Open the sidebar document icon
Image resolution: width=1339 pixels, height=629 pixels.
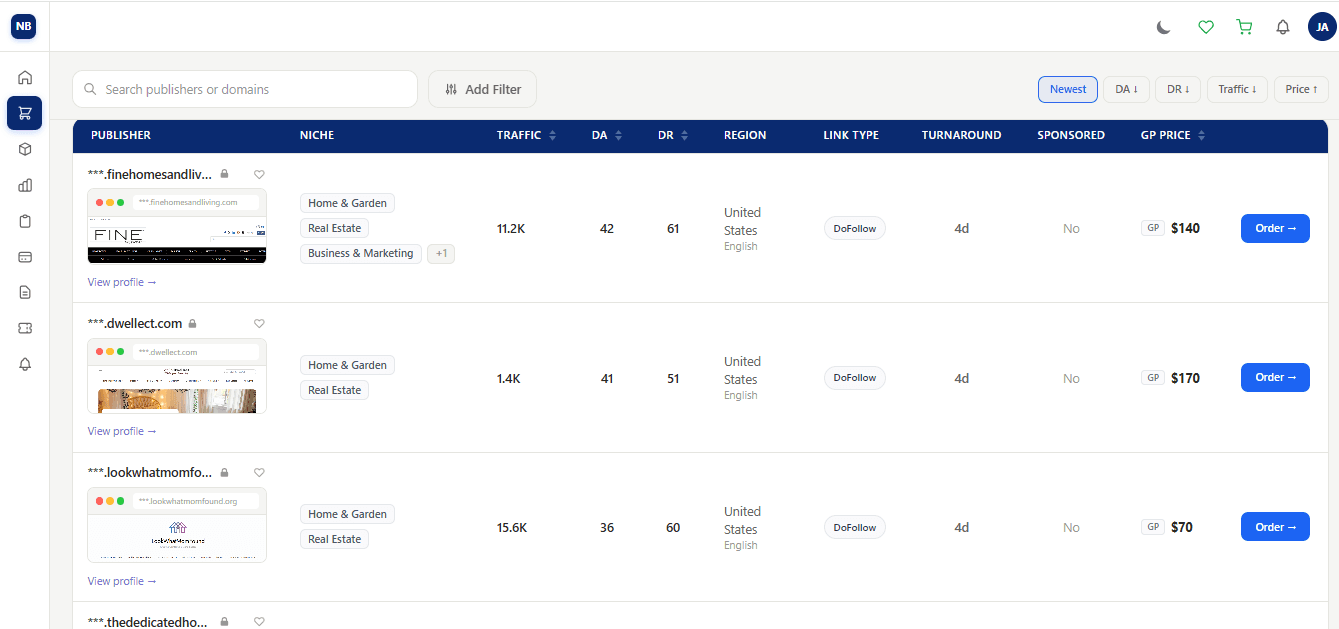(25, 293)
